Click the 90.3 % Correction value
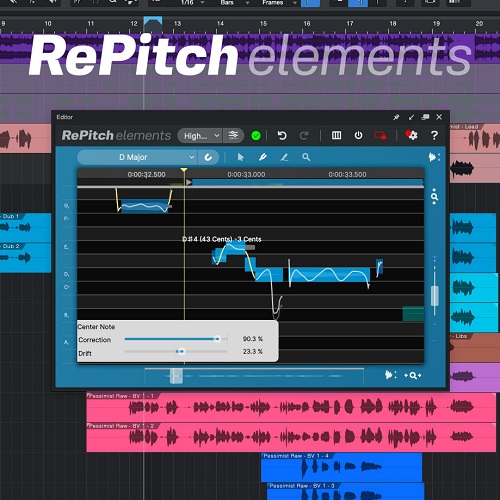The image size is (500, 500). pos(253,339)
